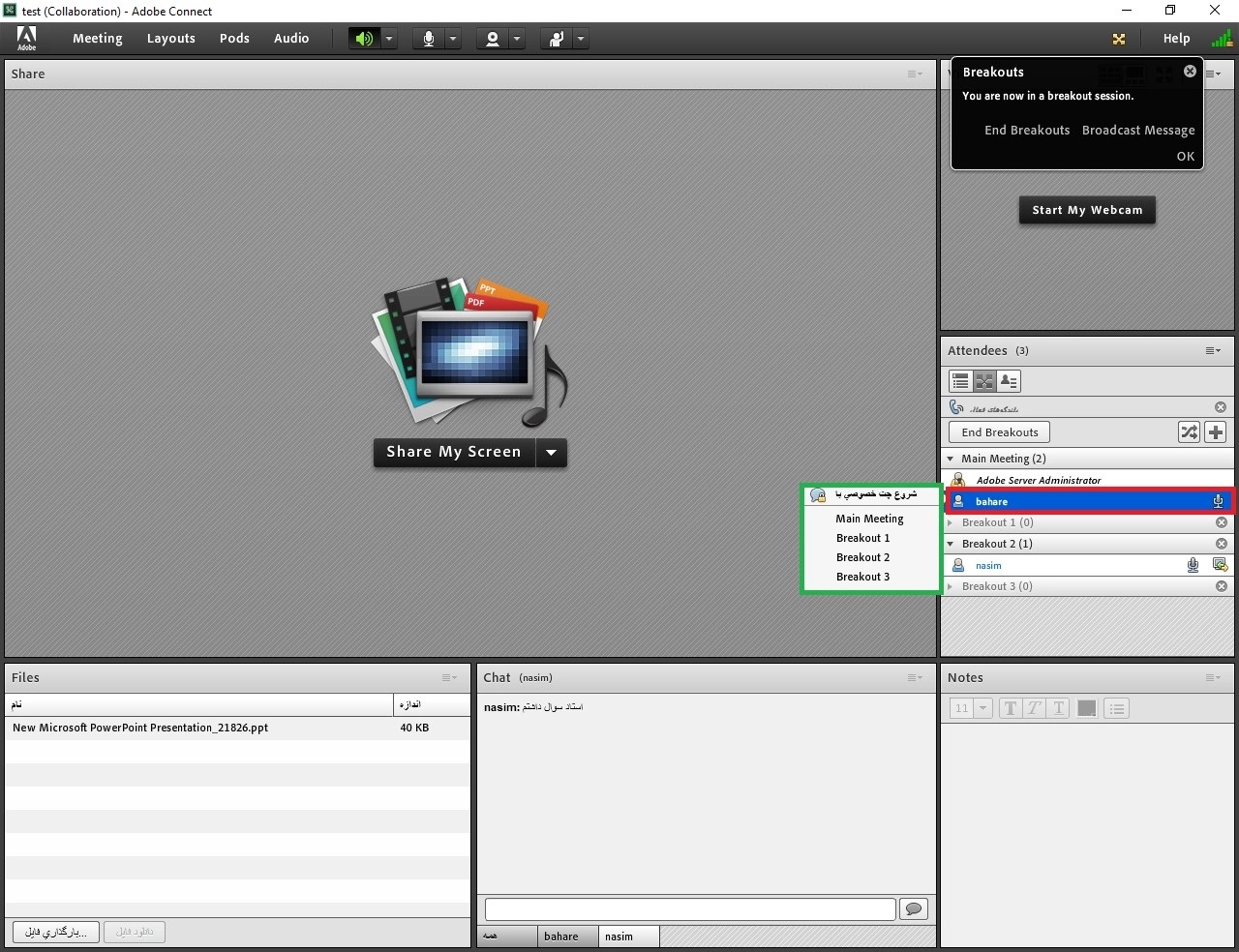Image resolution: width=1239 pixels, height=952 pixels.
Task: Click nasim's microphone icon
Action: (1193, 565)
